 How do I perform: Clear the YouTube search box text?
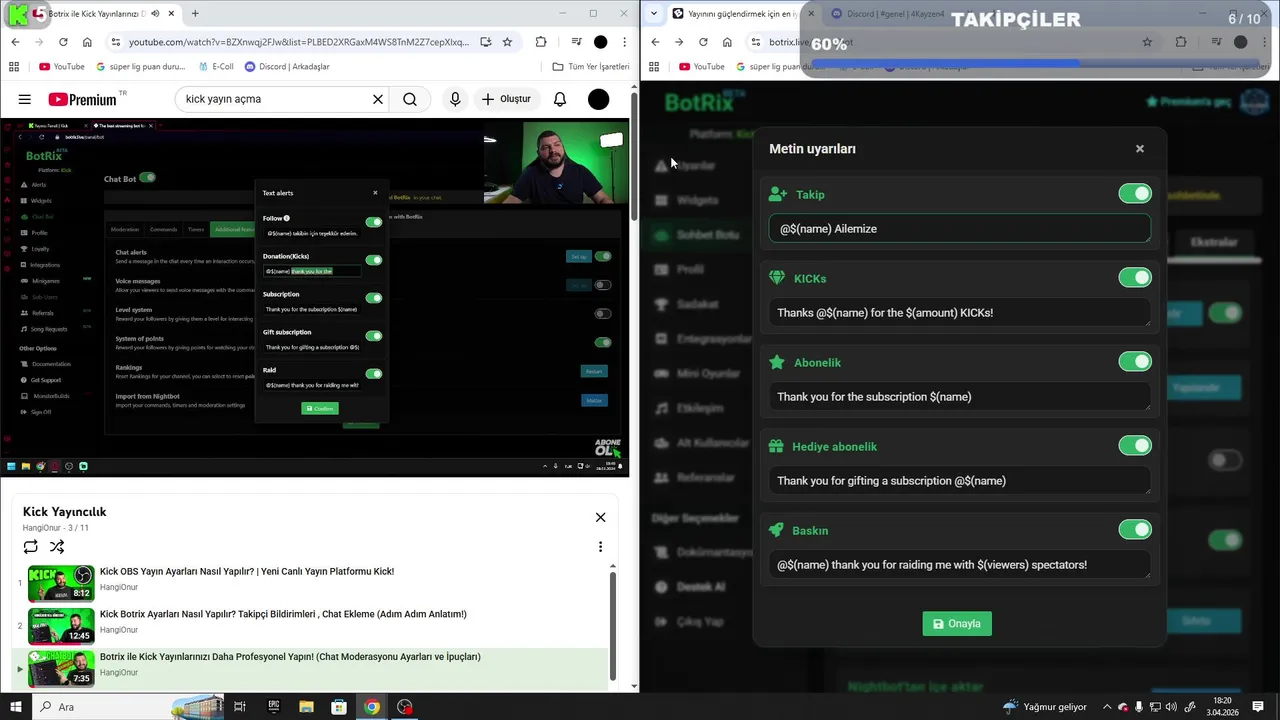click(x=378, y=99)
